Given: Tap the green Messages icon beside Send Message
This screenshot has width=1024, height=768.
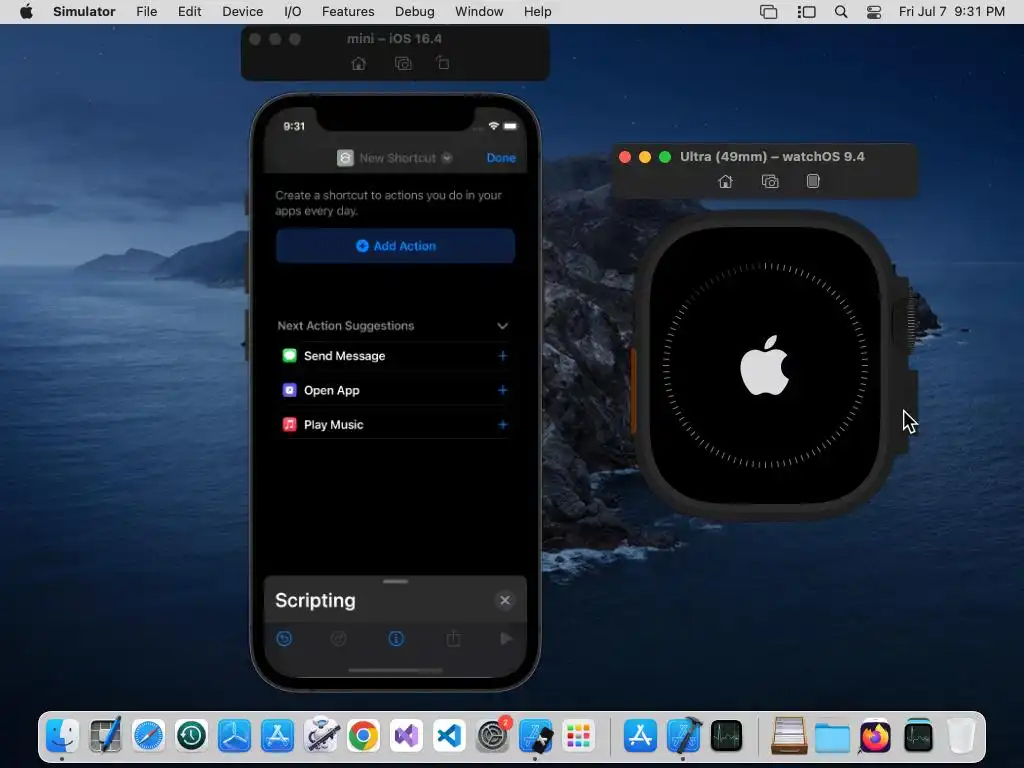Looking at the screenshot, I should (289, 355).
